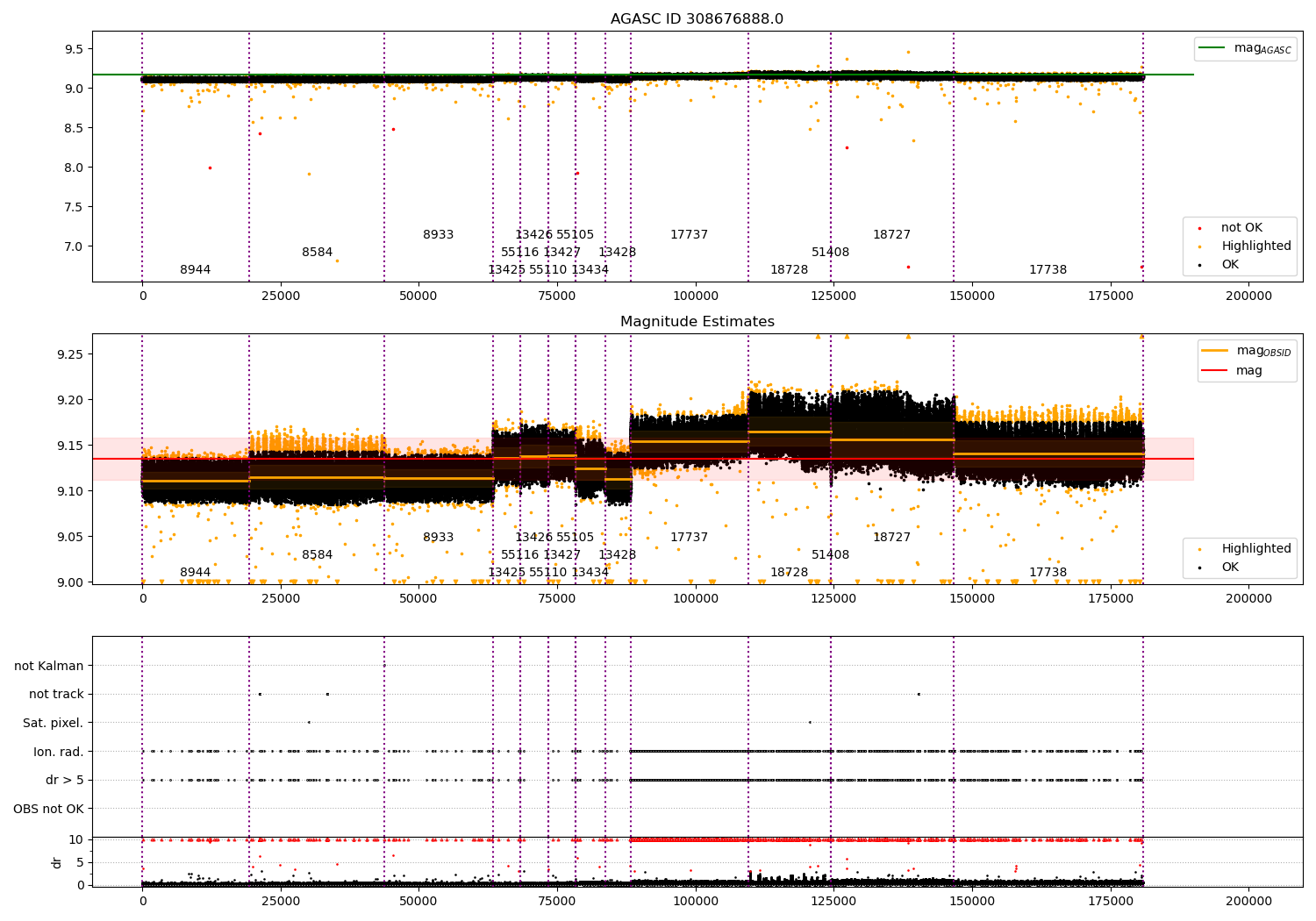Click the 9.5 y-axis tick in top plot
Screen dimensions: 1316x921
tap(74, 49)
